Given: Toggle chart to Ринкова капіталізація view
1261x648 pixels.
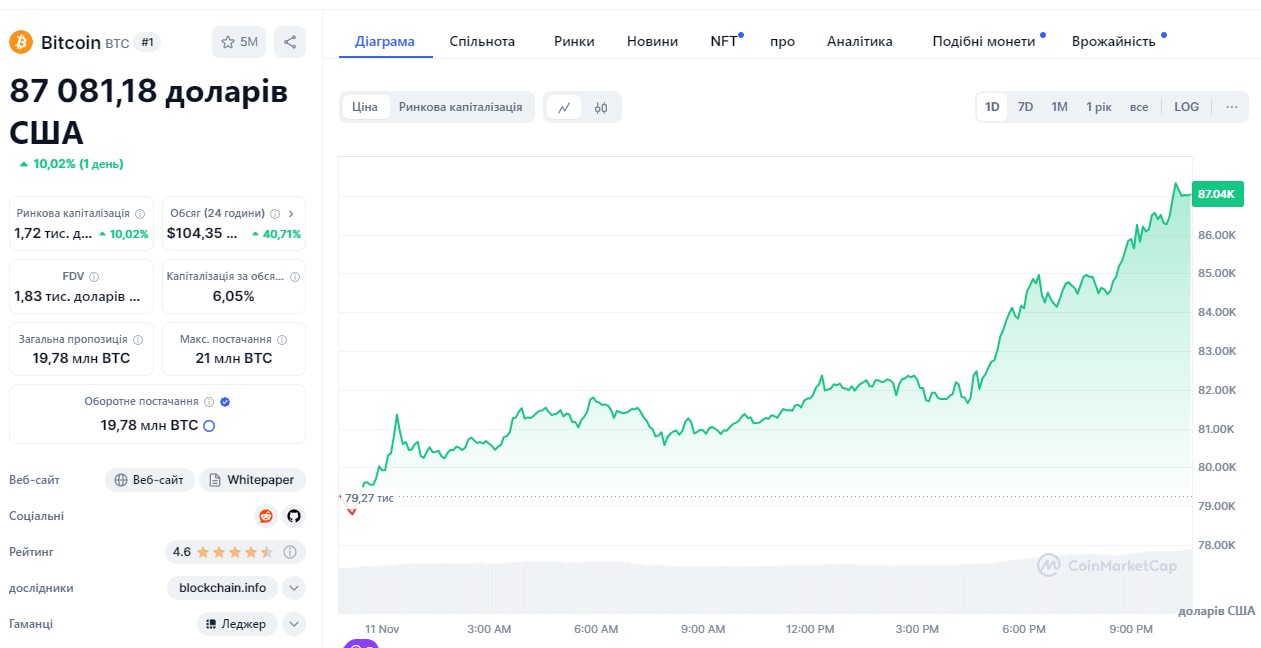Looking at the screenshot, I should [x=460, y=107].
